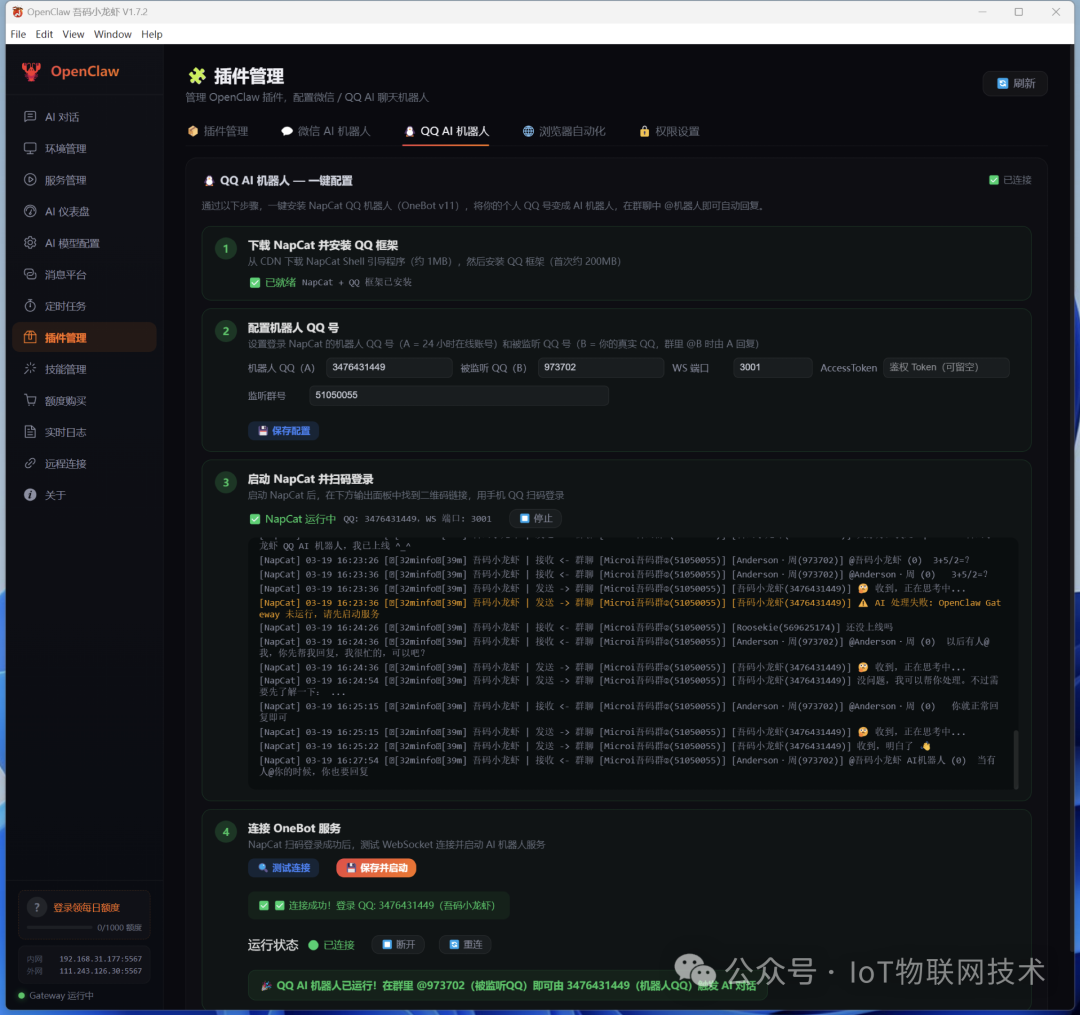Open 服务管理 play icon in sidebar
This screenshot has width=1080, height=1015.
pyautogui.click(x=30, y=180)
